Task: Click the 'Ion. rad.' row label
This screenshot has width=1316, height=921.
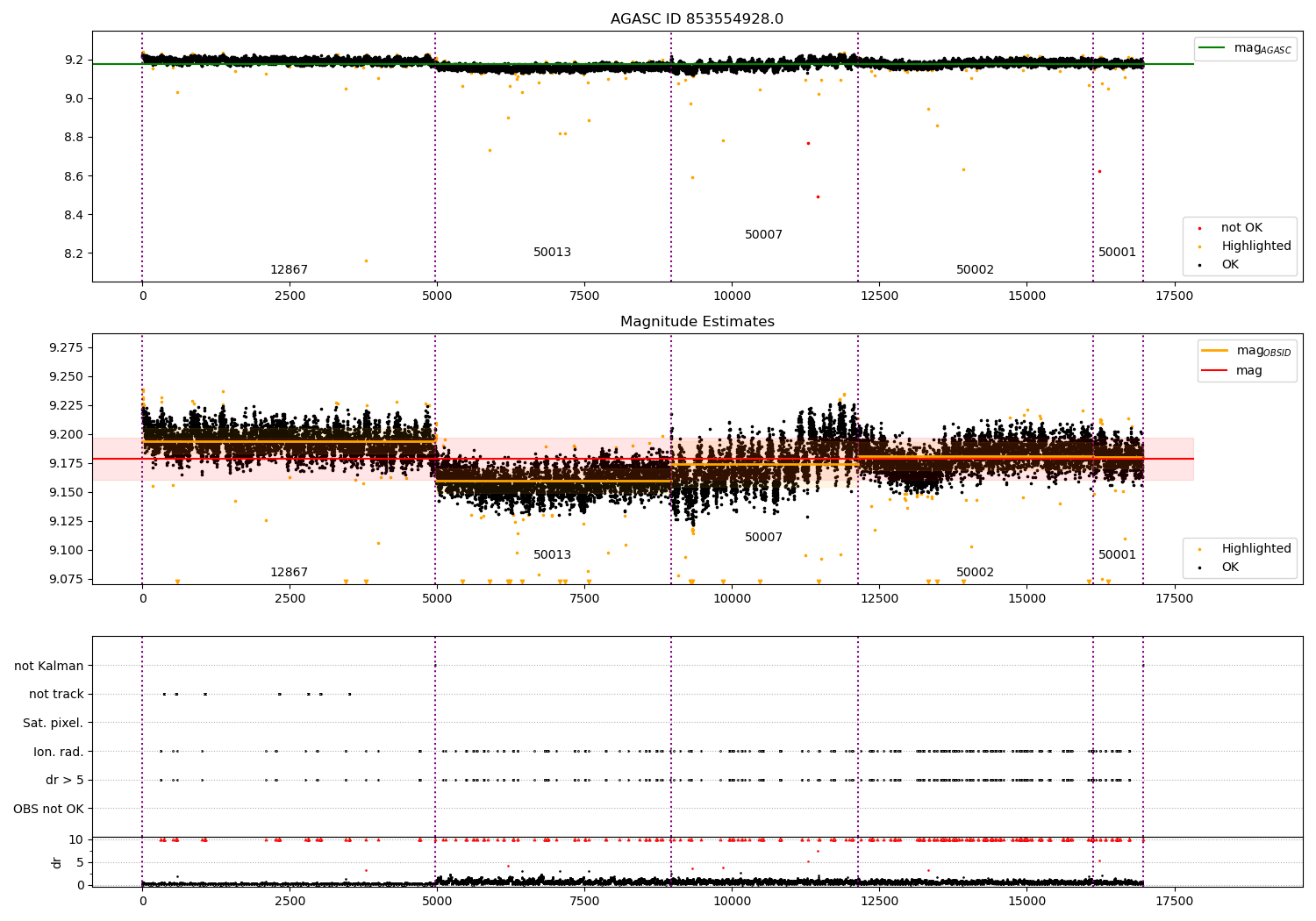Action: 59,753
